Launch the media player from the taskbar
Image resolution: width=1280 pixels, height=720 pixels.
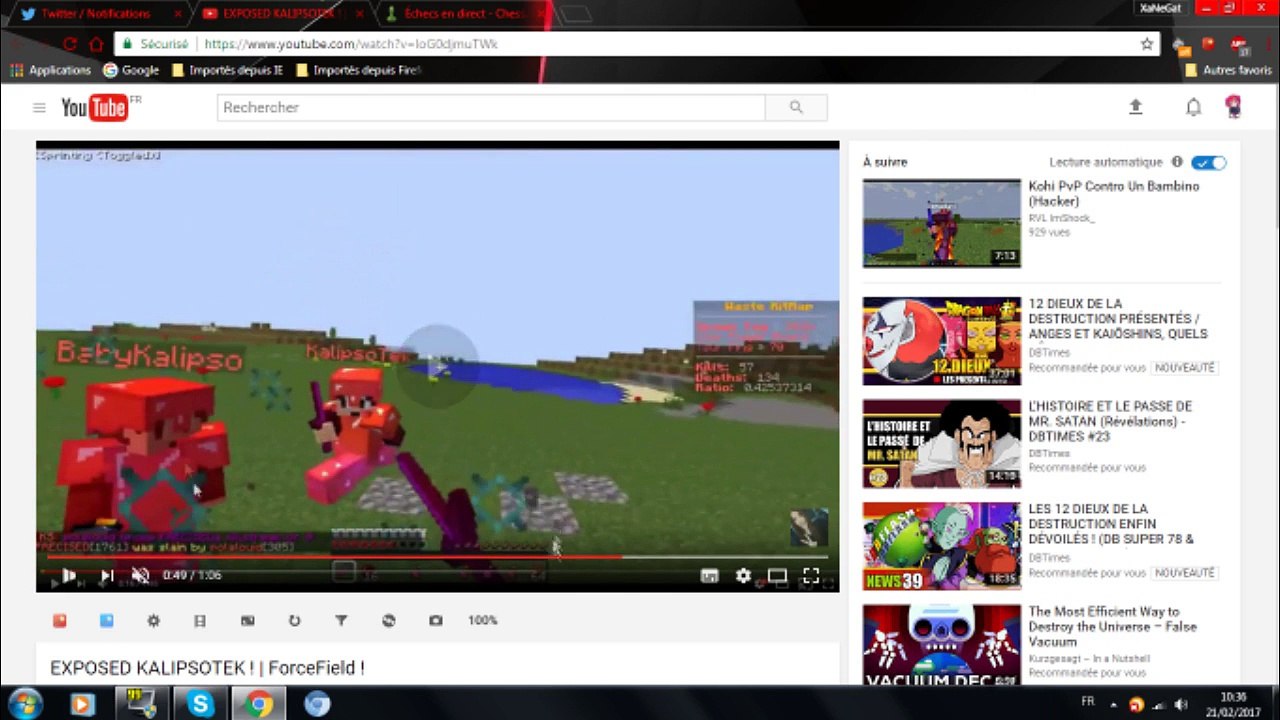[82, 704]
